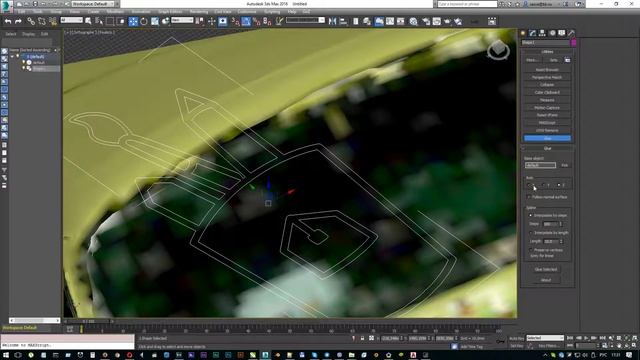The height and width of the screenshot is (360, 640).
Task: Click the Render Production teapot icon
Action: [x=447, y=21]
